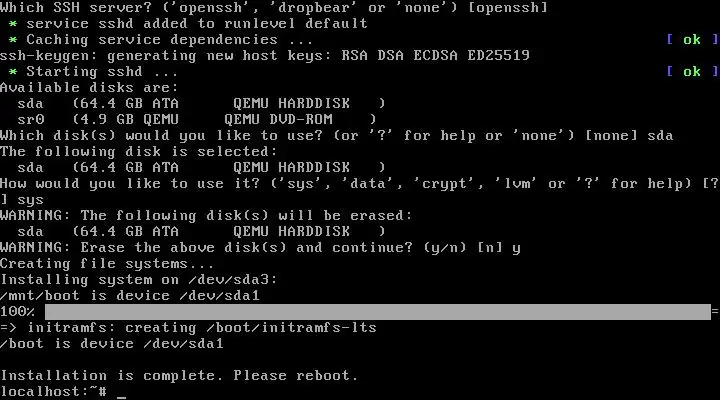
Task: Click the first 'sda' entry under Available disks
Action: [x=201, y=104]
